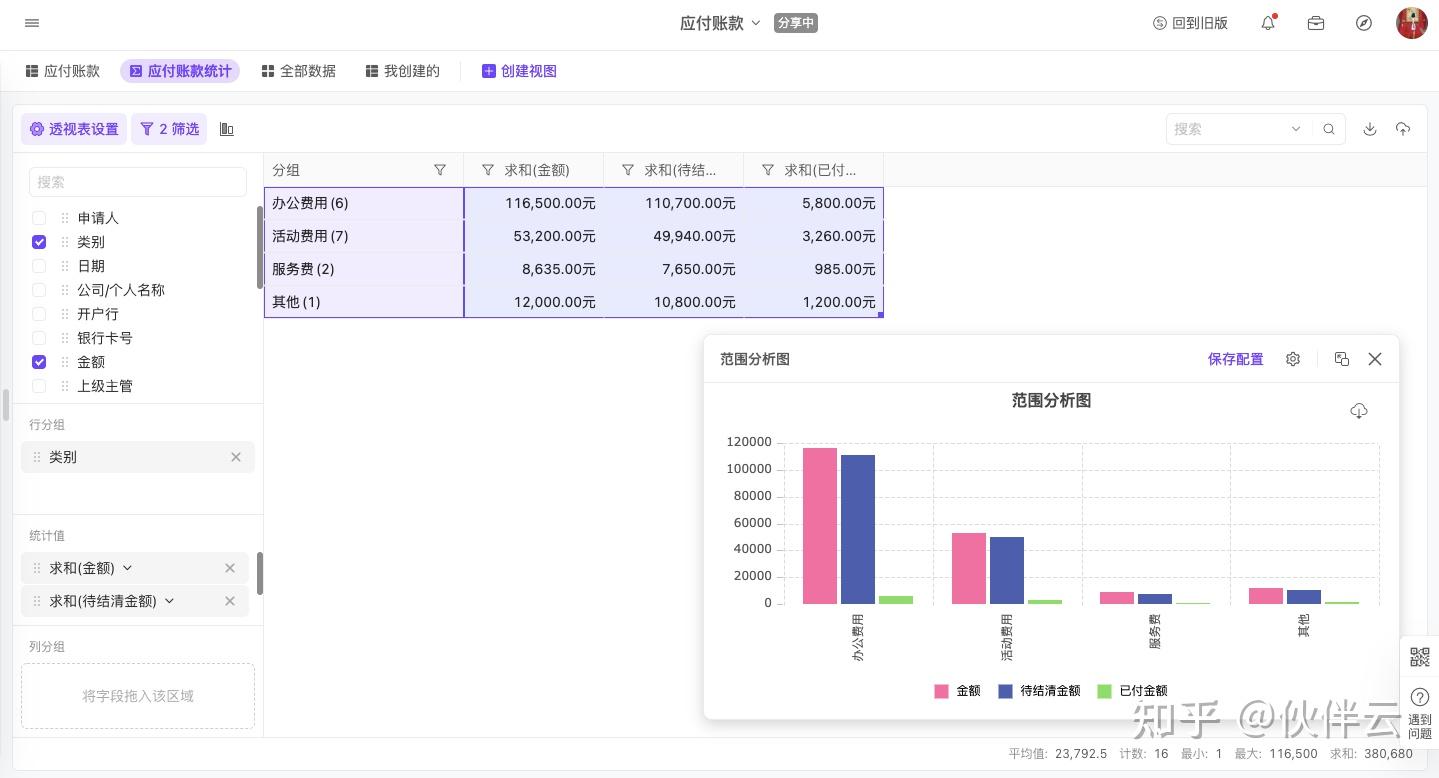Switch to the 全部数据 view tab

coord(298,71)
